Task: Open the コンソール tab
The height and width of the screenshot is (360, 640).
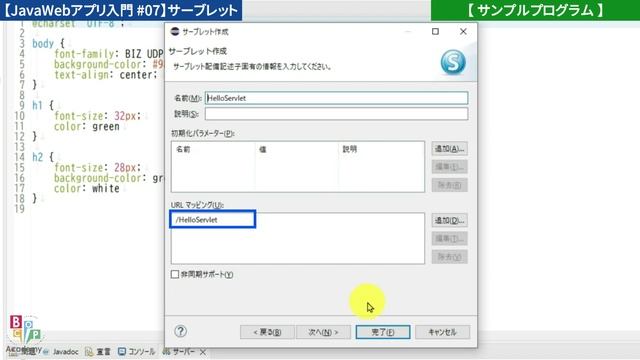Action: (141, 351)
